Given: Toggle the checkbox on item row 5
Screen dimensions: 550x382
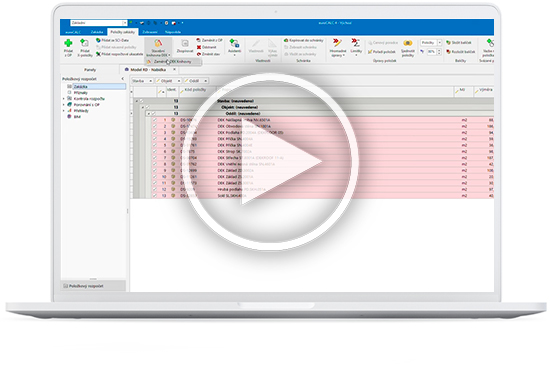Looking at the screenshot, I should point(155,145).
